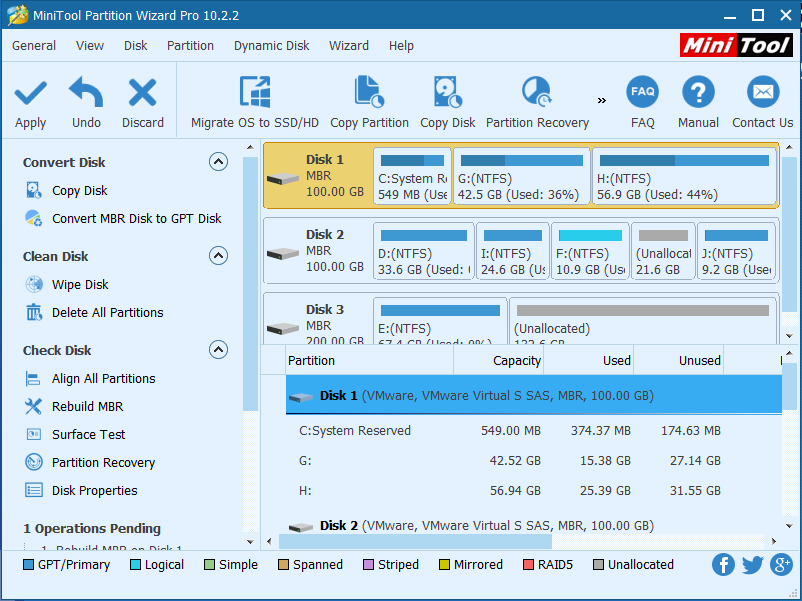Select the 21.6 GB unallocated block

click(x=663, y=251)
